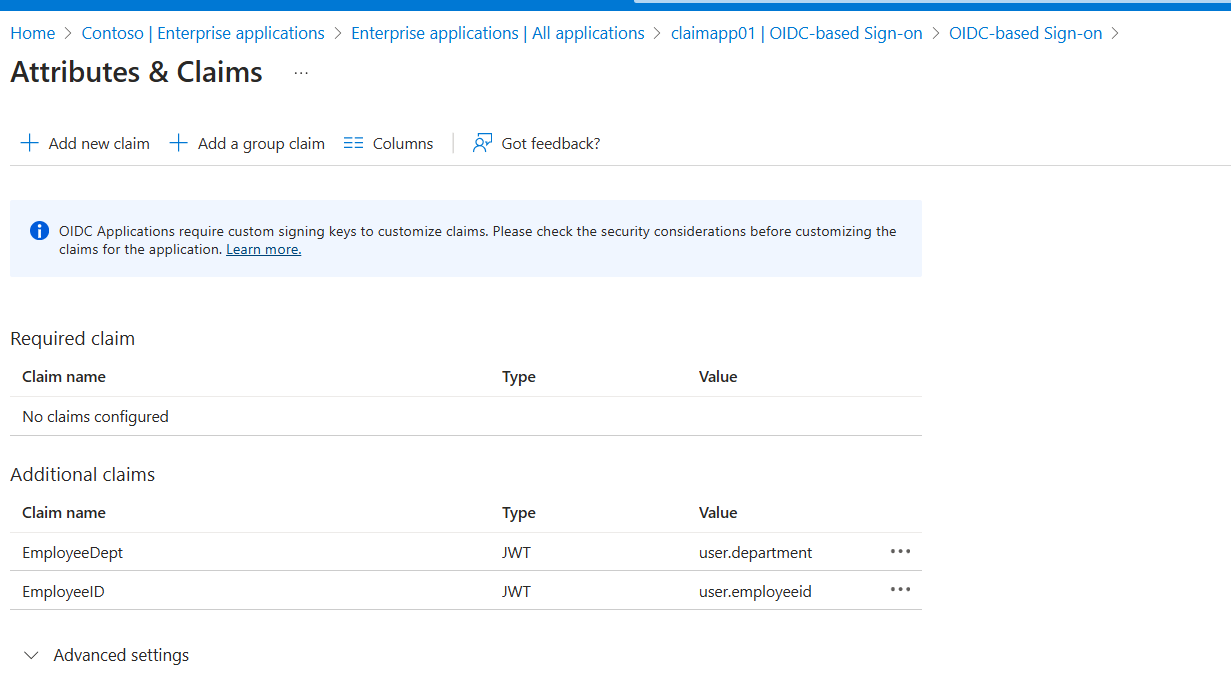Image resolution: width=1231 pixels, height=676 pixels.
Task: Click the Columns list icon
Action: click(x=353, y=143)
